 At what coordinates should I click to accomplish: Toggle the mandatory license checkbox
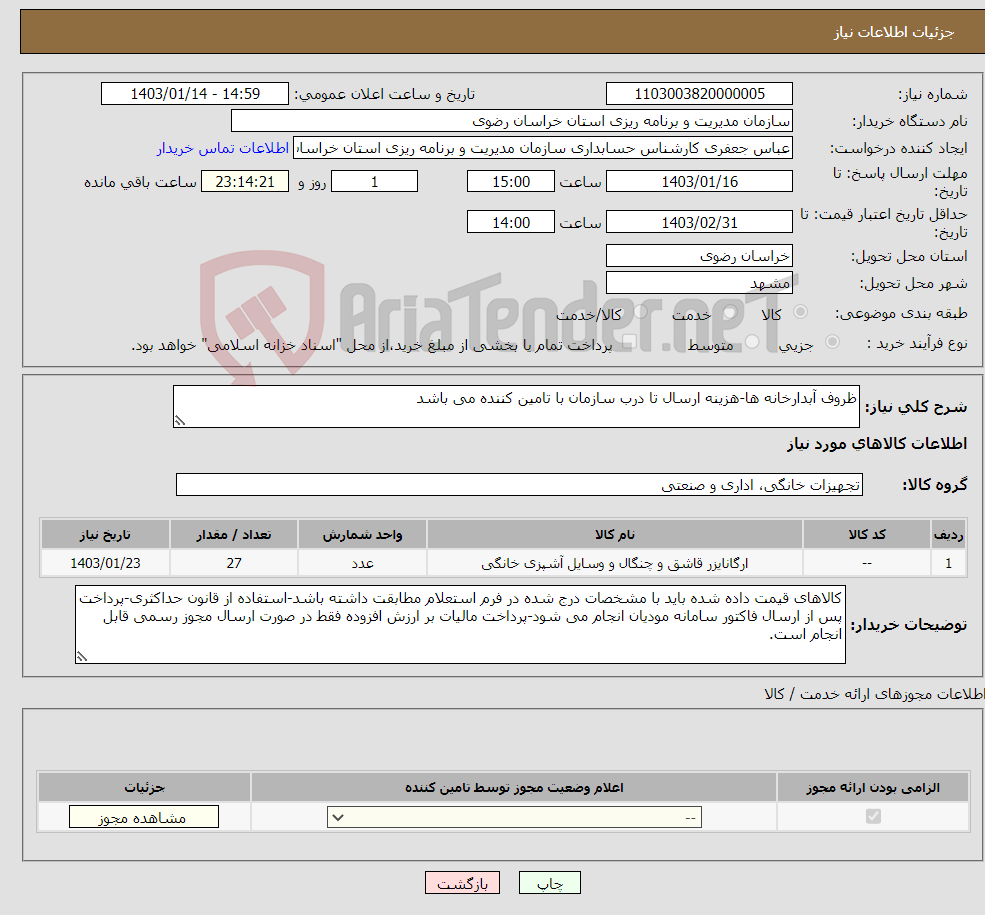[873, 816]
